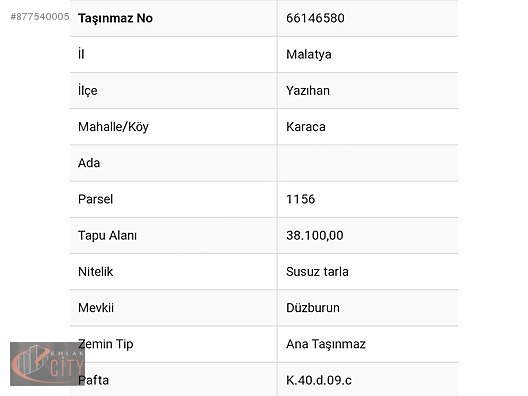Image resolution: width=528 pixels, height=396 pixels.
Task: Select the Karaca value cell
Action: pos(368,127)
